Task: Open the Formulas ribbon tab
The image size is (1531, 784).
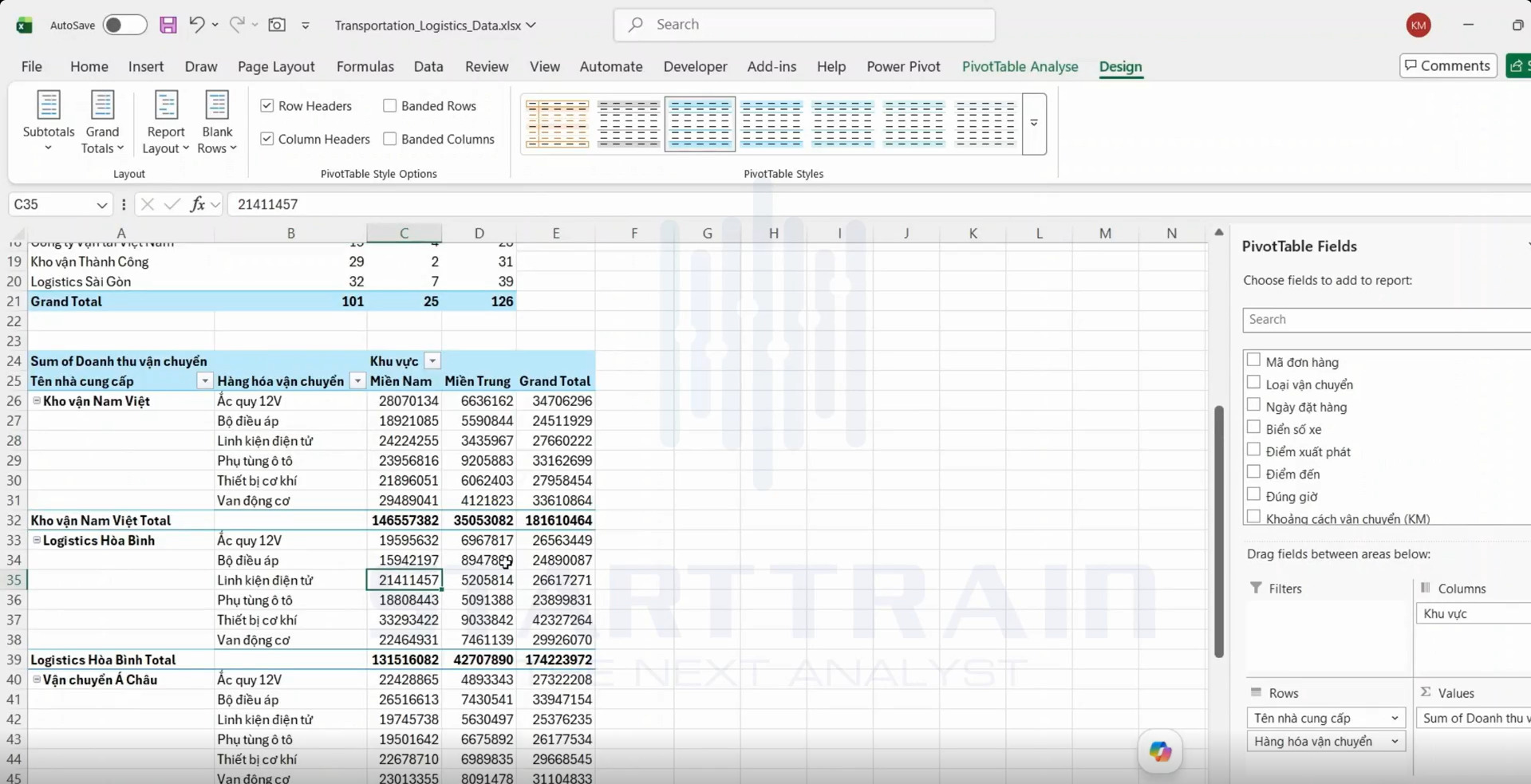Action: pyautogui.click(x=365, y=66)
